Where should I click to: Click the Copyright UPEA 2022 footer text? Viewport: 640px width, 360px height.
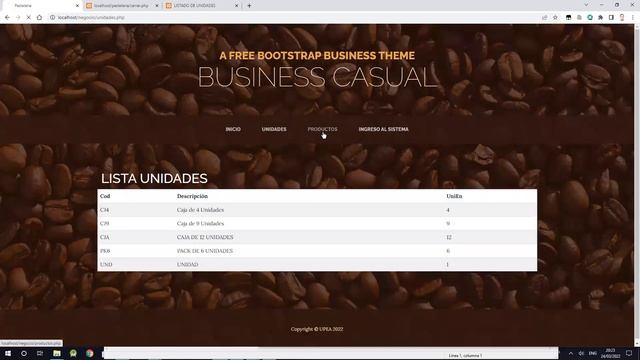pyautogui.click(x=317, y=329)
